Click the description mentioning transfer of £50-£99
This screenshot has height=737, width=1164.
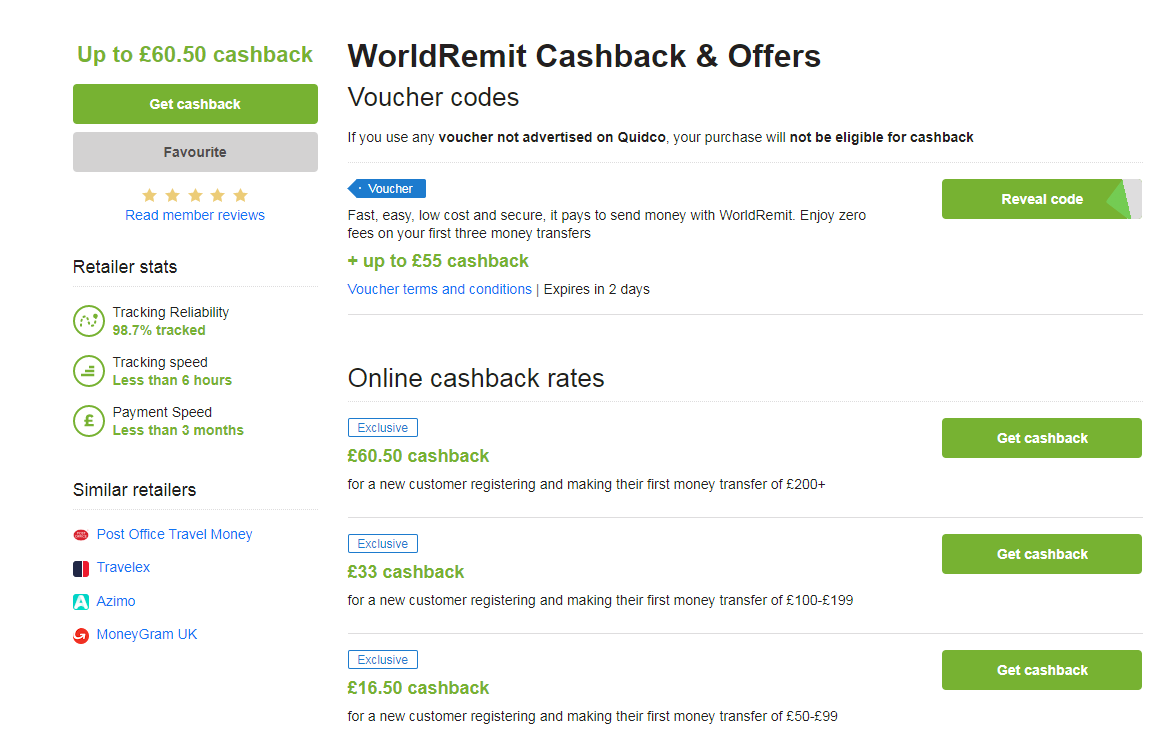(592, 716)
